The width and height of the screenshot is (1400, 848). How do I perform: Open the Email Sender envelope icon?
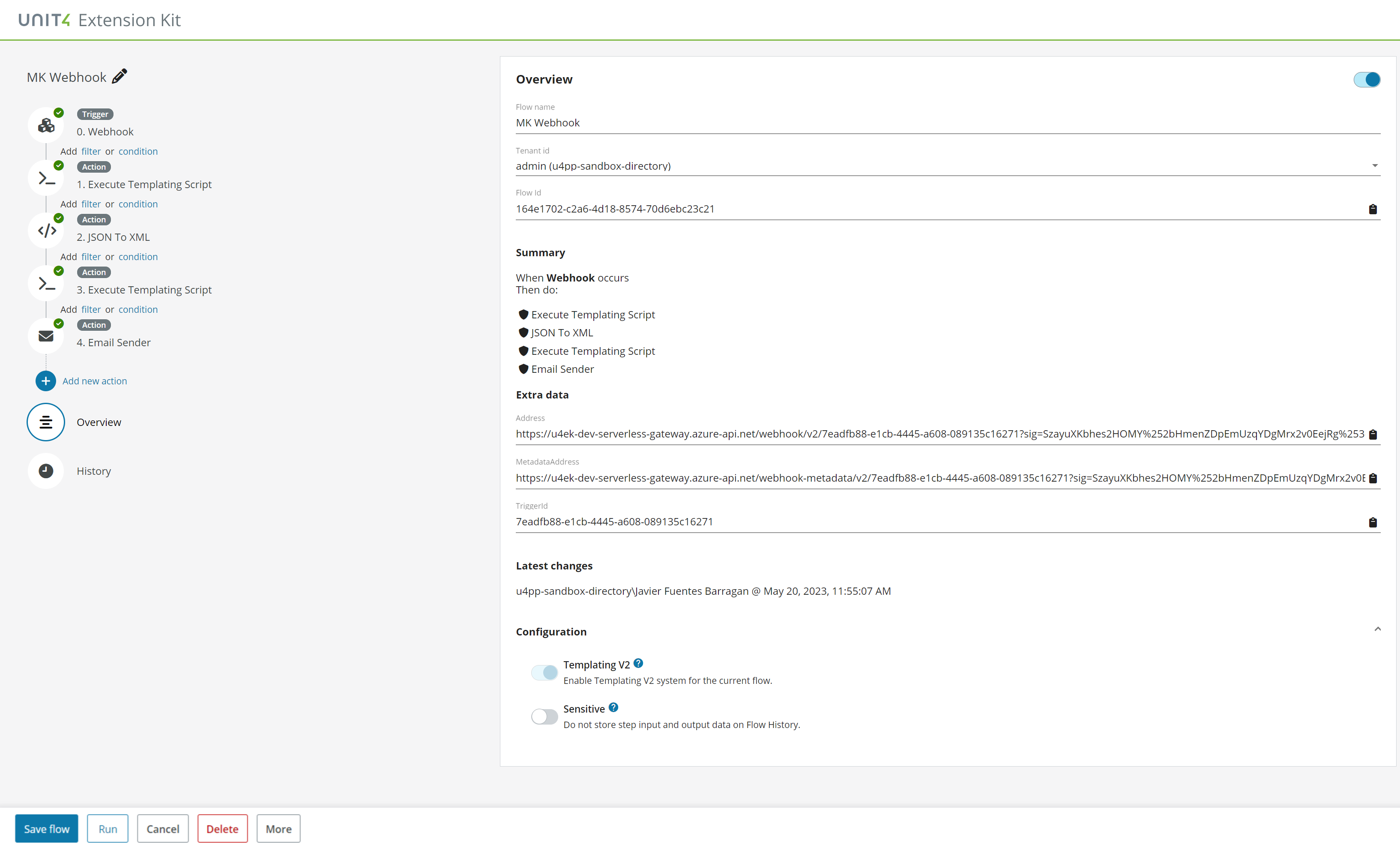(x=46, y=336)
